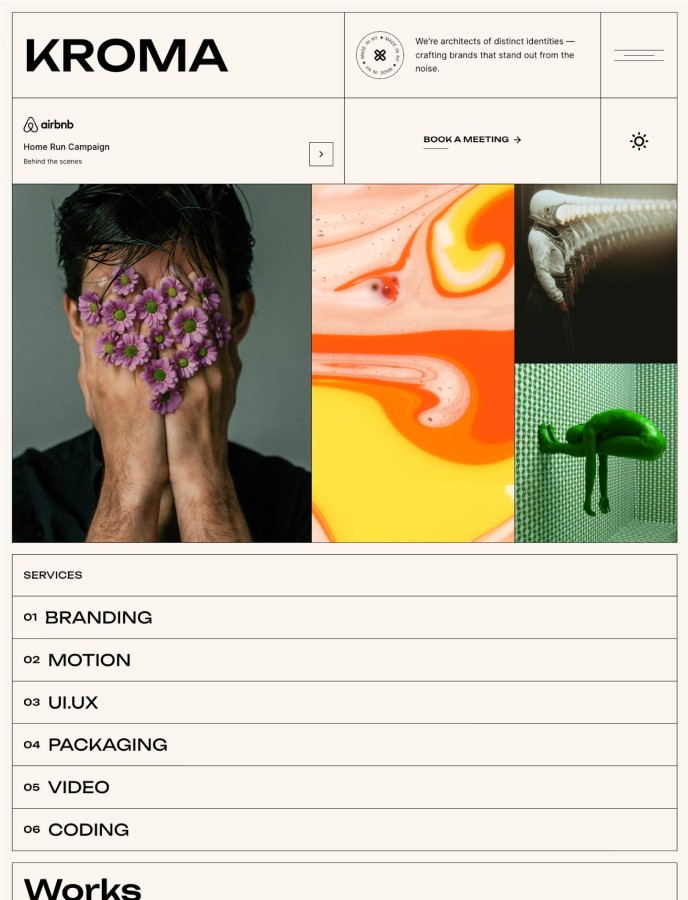Expand the 01 Branding service

[x=344, y=618]
